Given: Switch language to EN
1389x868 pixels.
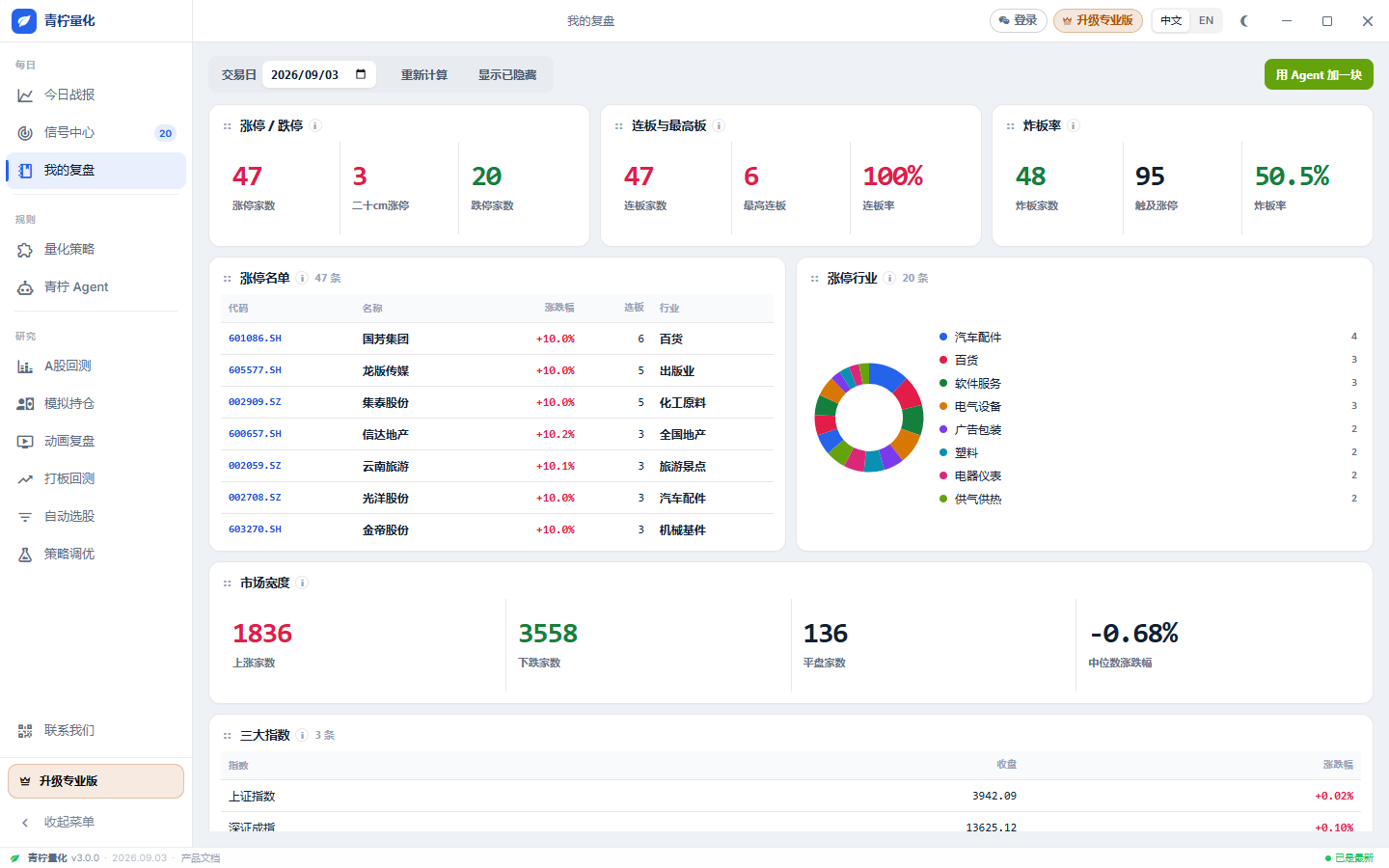Looking at the screenshot, I should tap(1206, 20).
